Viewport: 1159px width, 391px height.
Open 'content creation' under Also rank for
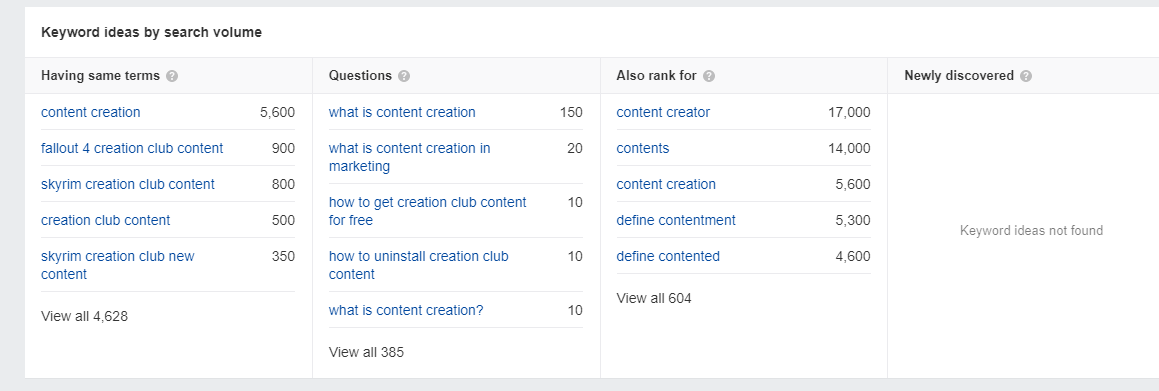(666, 185)
